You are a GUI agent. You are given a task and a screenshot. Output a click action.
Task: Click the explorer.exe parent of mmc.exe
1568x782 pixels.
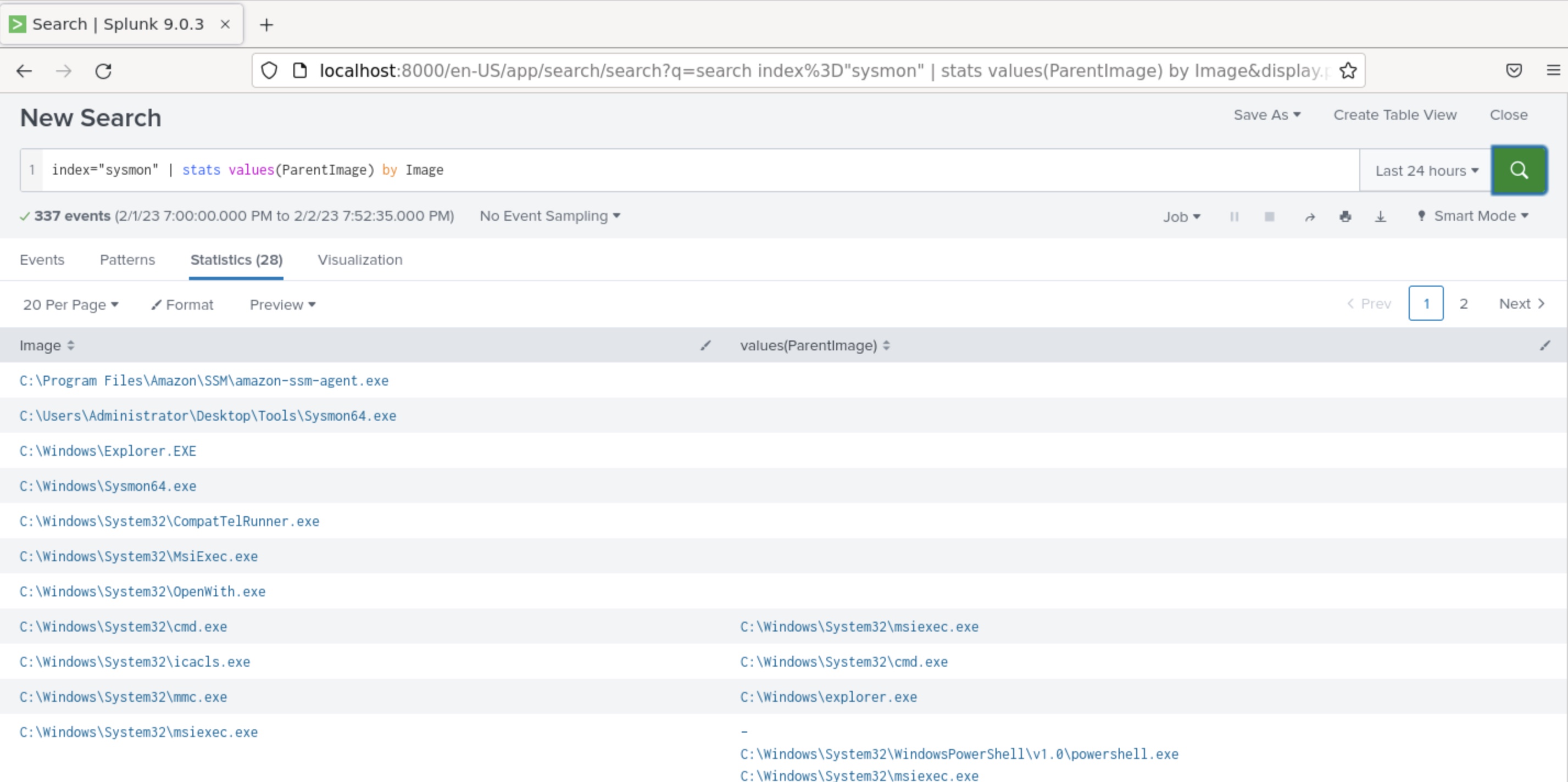pos(829,697)
